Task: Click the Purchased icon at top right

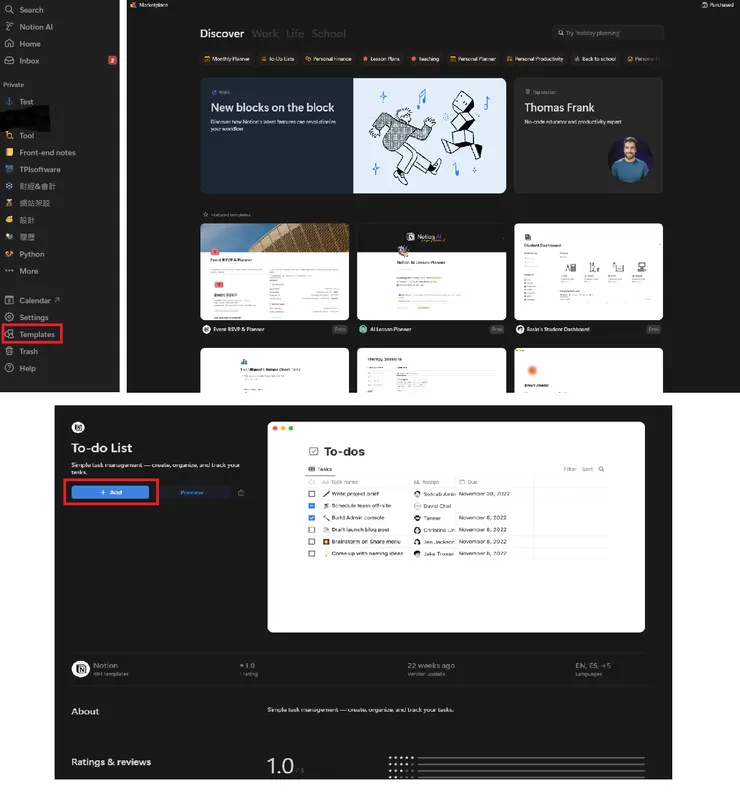Action: coord(705,5)
